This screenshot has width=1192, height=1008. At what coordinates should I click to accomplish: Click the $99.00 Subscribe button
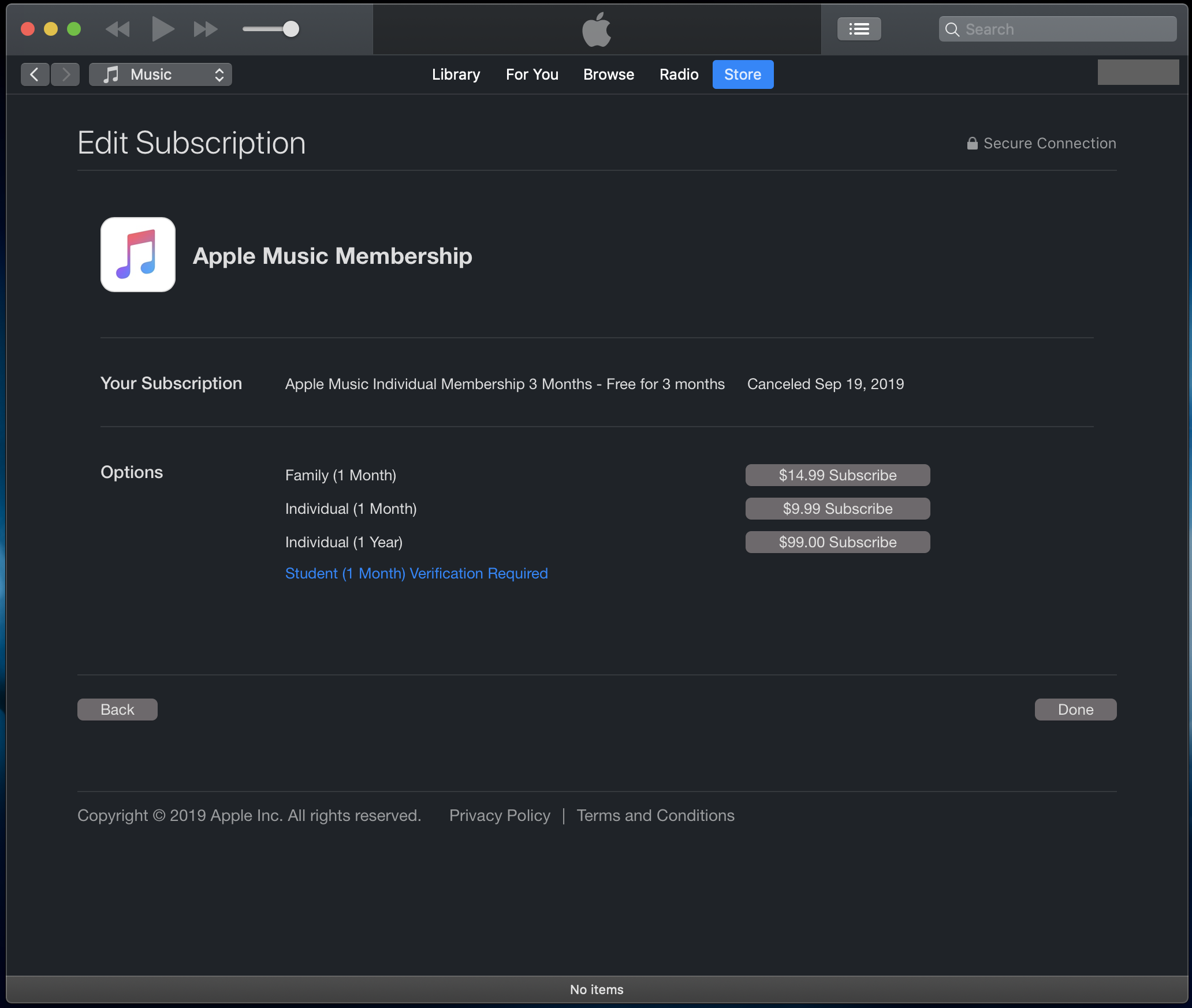pos(837,542)
